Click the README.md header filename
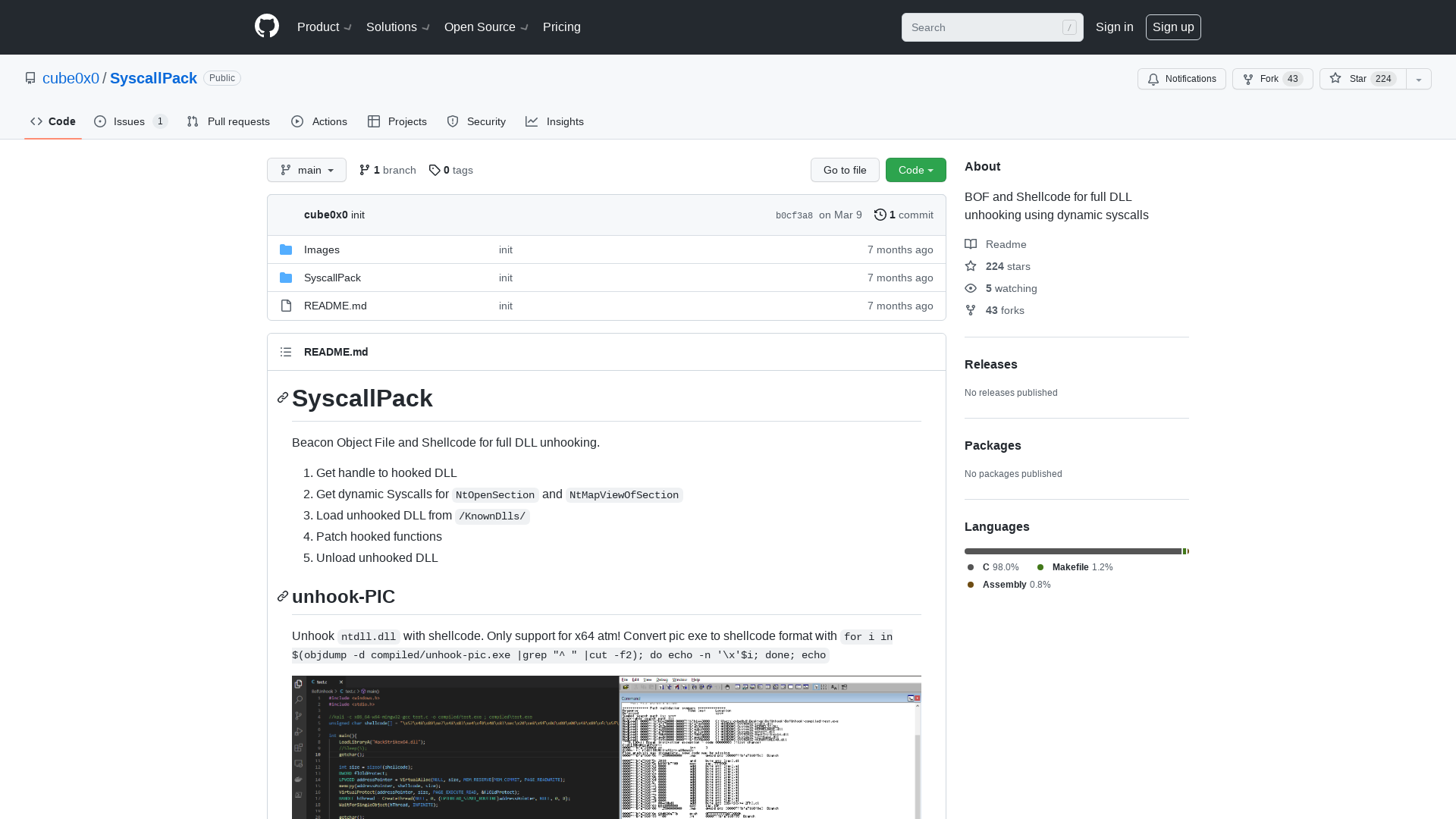 point(336,352)
